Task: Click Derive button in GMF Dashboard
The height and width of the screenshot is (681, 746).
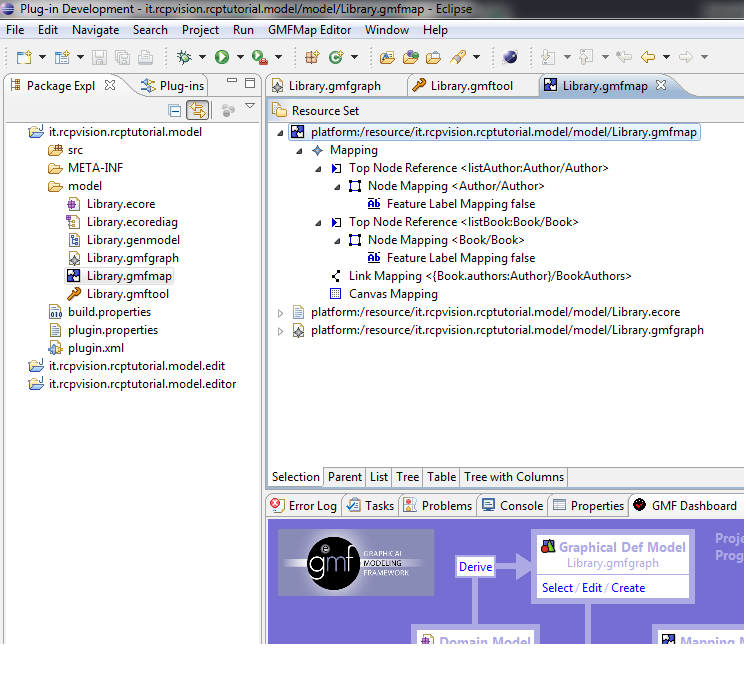Action: coord(475,567)
